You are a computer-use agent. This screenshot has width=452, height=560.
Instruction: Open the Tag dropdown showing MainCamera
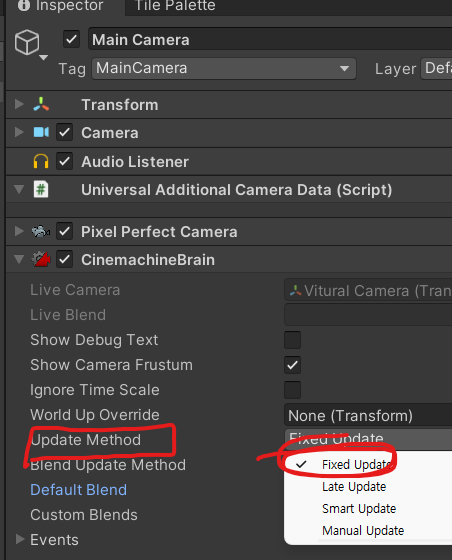[x=224, y=68]
